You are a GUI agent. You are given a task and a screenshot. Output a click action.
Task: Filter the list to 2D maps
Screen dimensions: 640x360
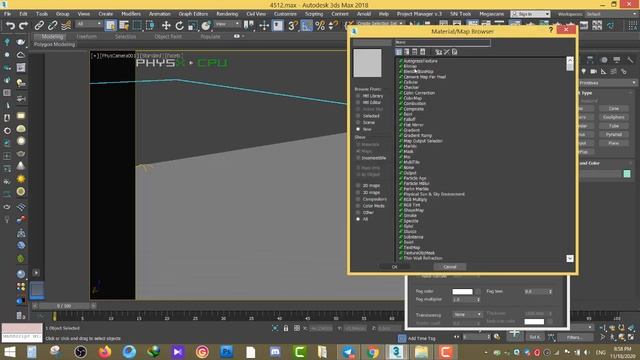368,186
